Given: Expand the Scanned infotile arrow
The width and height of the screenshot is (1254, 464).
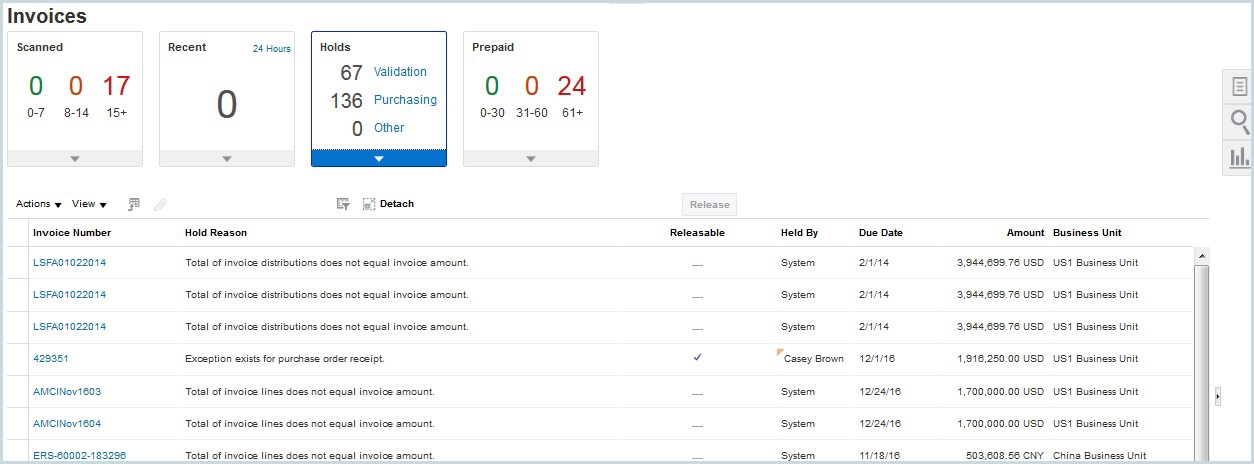Looking at the screenshot, I should point(75,158).
